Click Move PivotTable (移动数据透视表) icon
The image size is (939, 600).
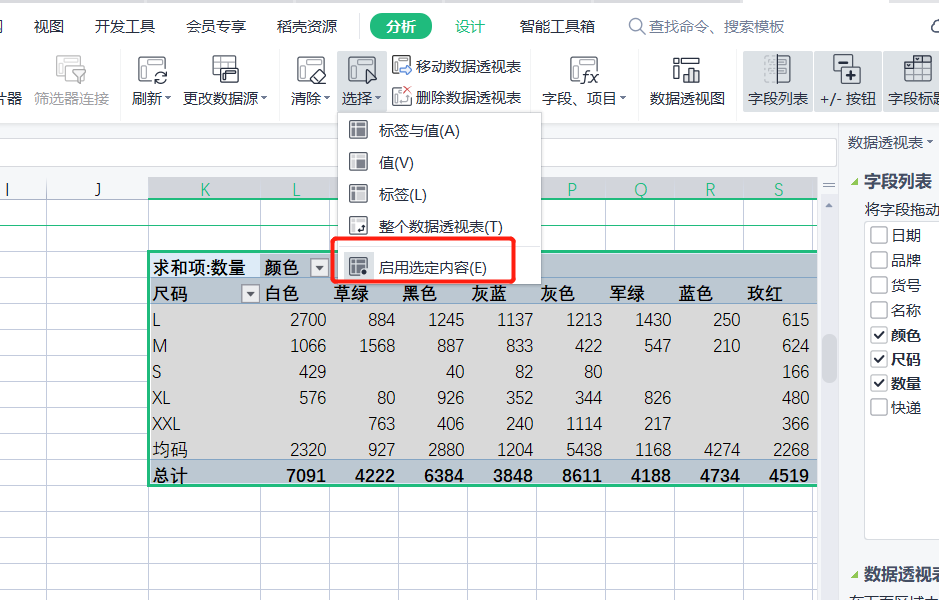coord(402,65)
